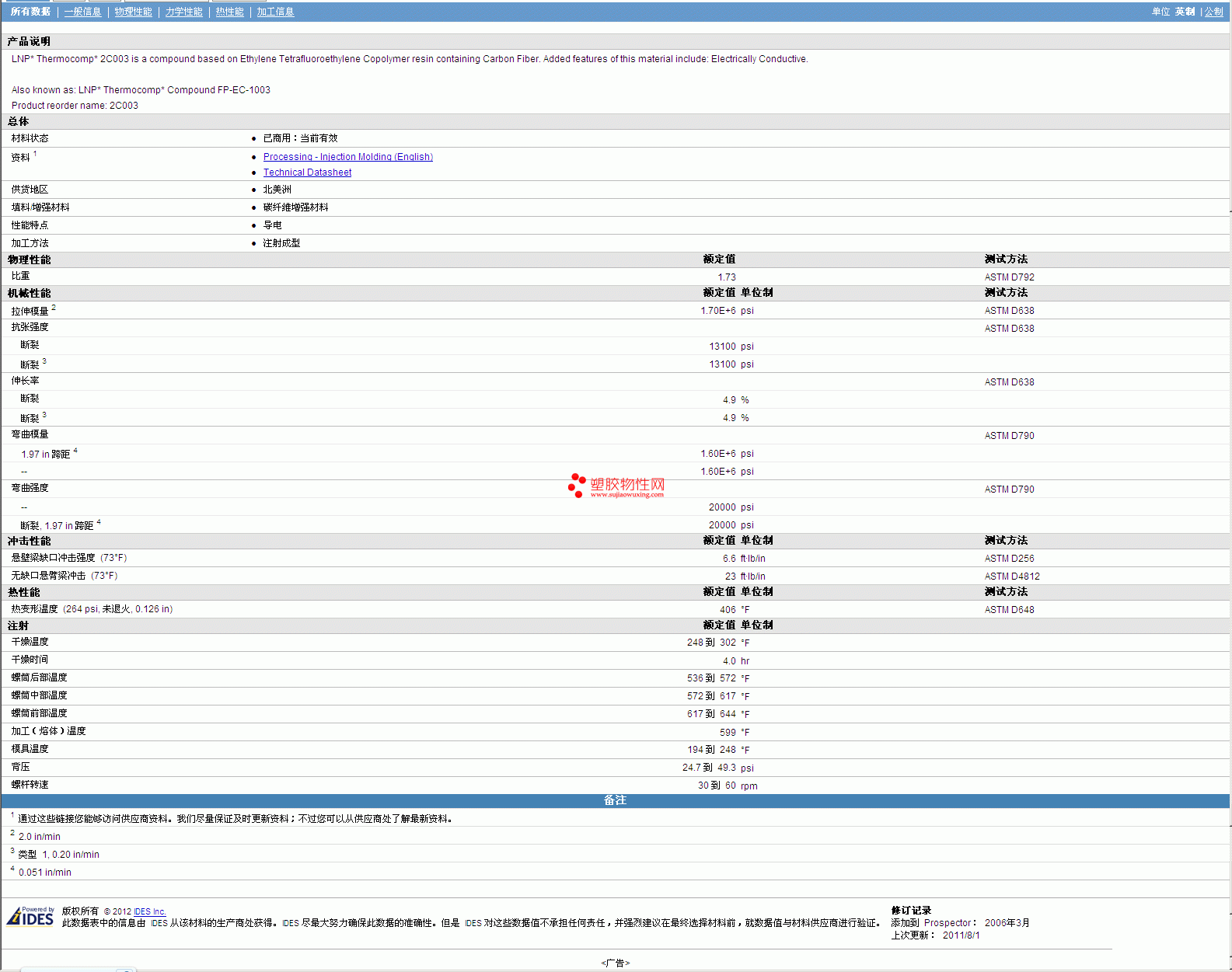
Task: Click the 弯曲模量 row label
Action: [x=30, y=434]
